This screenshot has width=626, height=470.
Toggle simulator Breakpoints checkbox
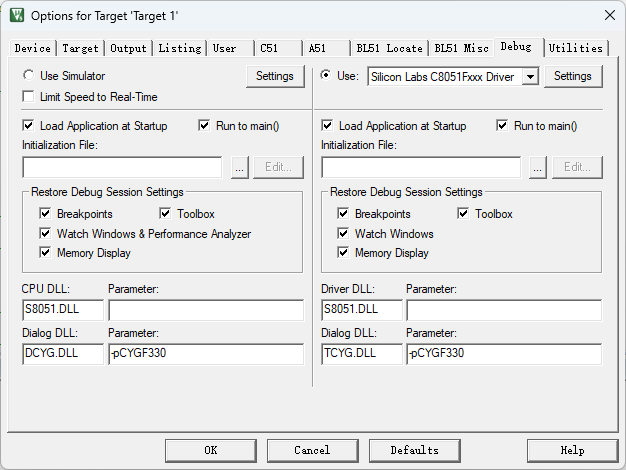click(x=45, y=213)
